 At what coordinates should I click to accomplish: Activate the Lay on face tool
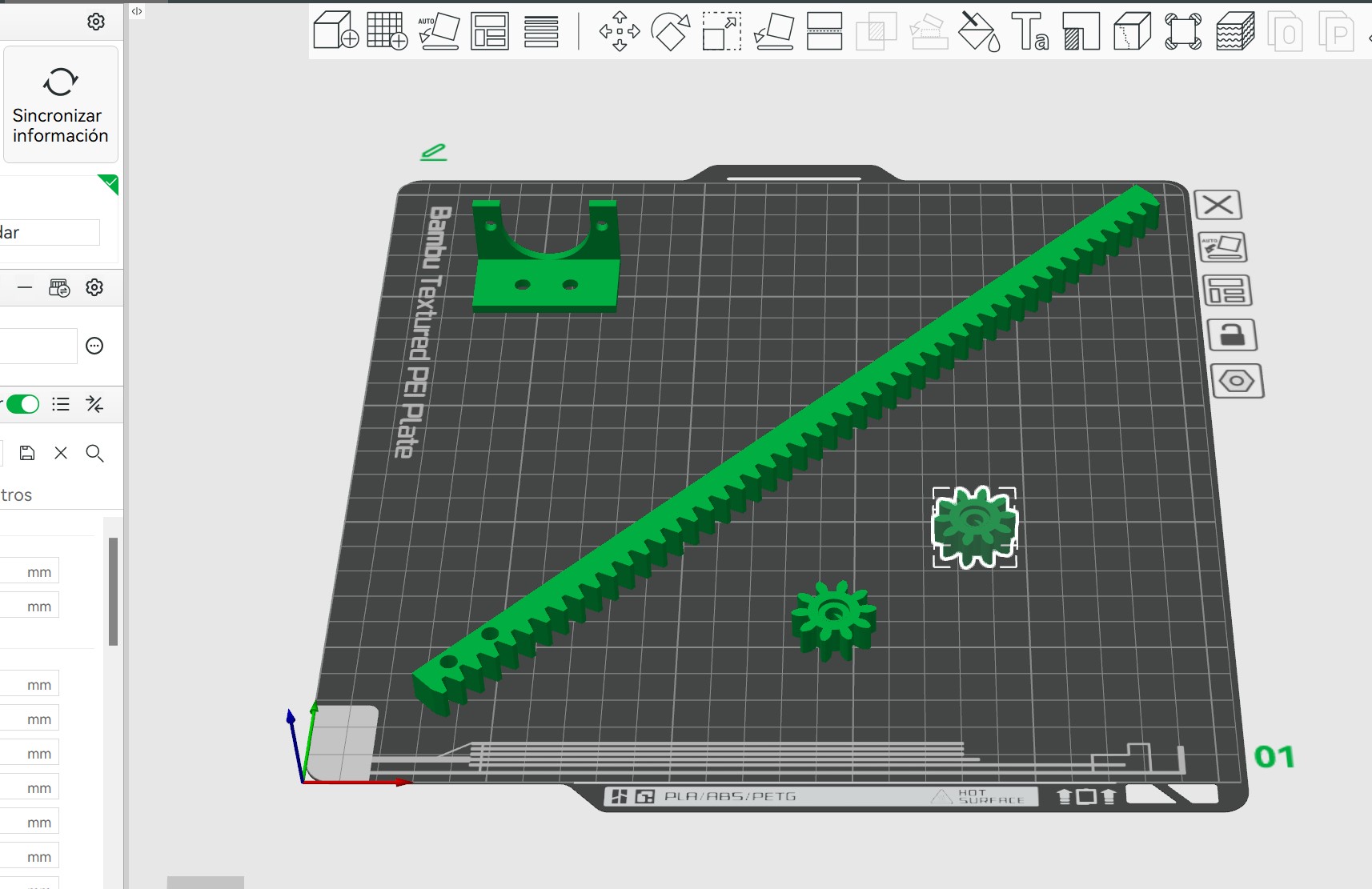774,31
